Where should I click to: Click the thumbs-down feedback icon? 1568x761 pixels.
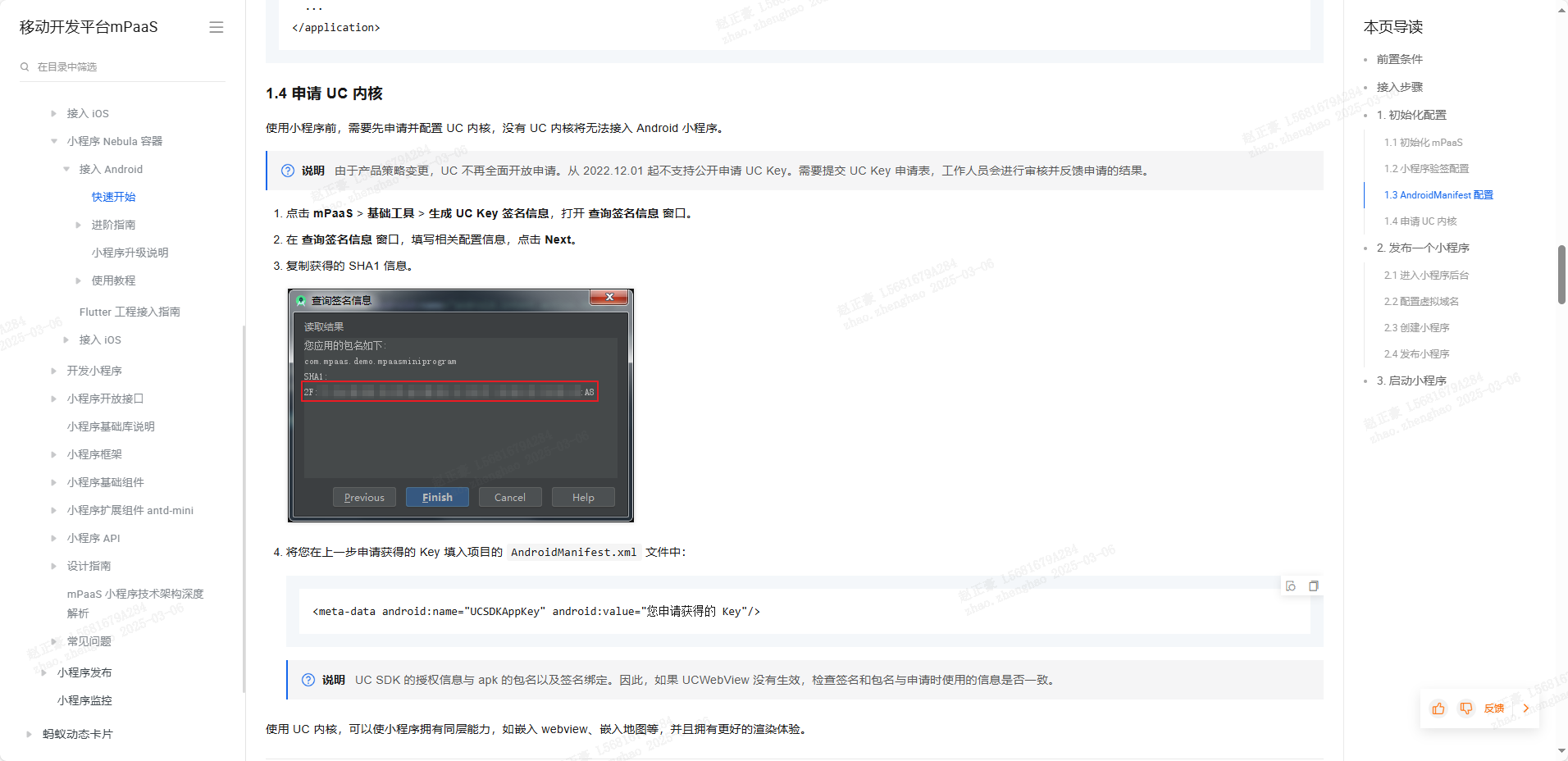point(1465,709)
